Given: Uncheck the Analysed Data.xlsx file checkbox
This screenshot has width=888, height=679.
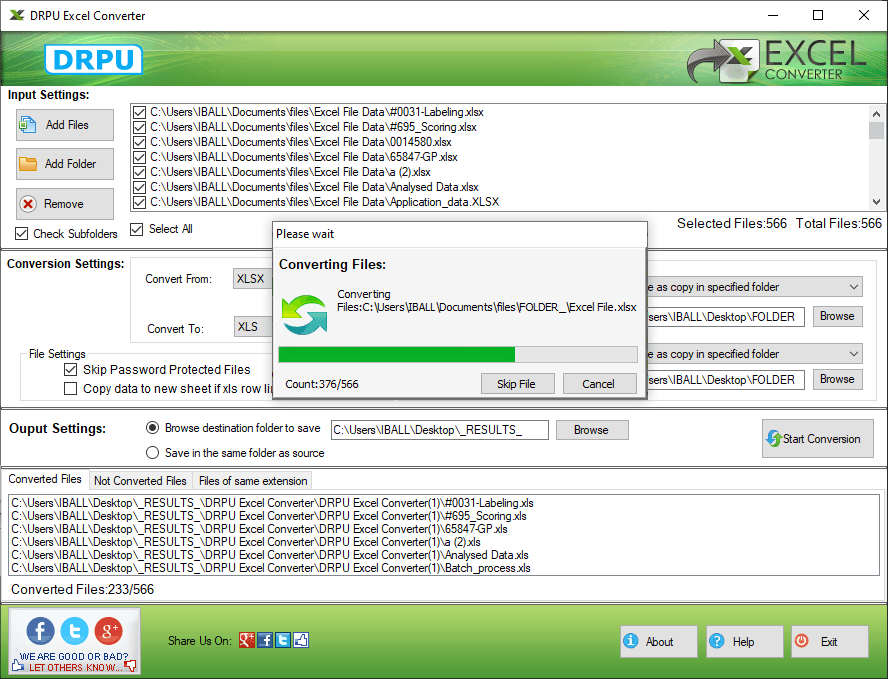Looking at the screenshot, I should pos(139,187).
